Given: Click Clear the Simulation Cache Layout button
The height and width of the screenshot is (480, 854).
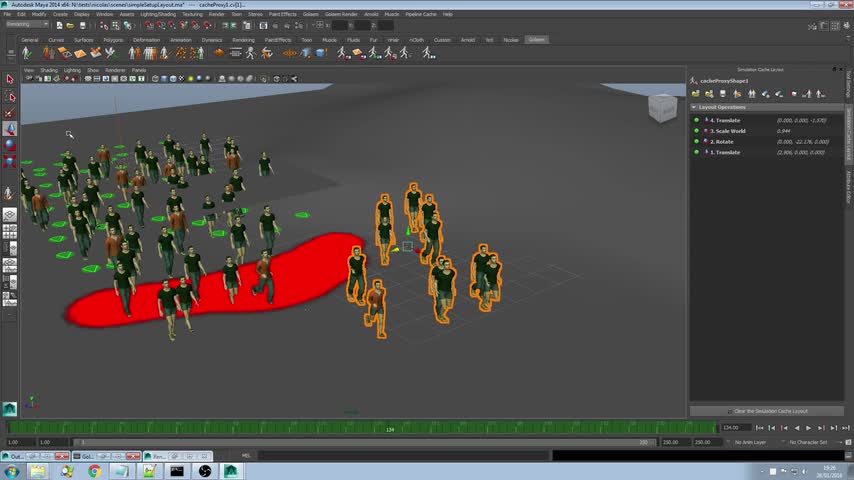Looking at the screenshot, I should pos(766,411).
